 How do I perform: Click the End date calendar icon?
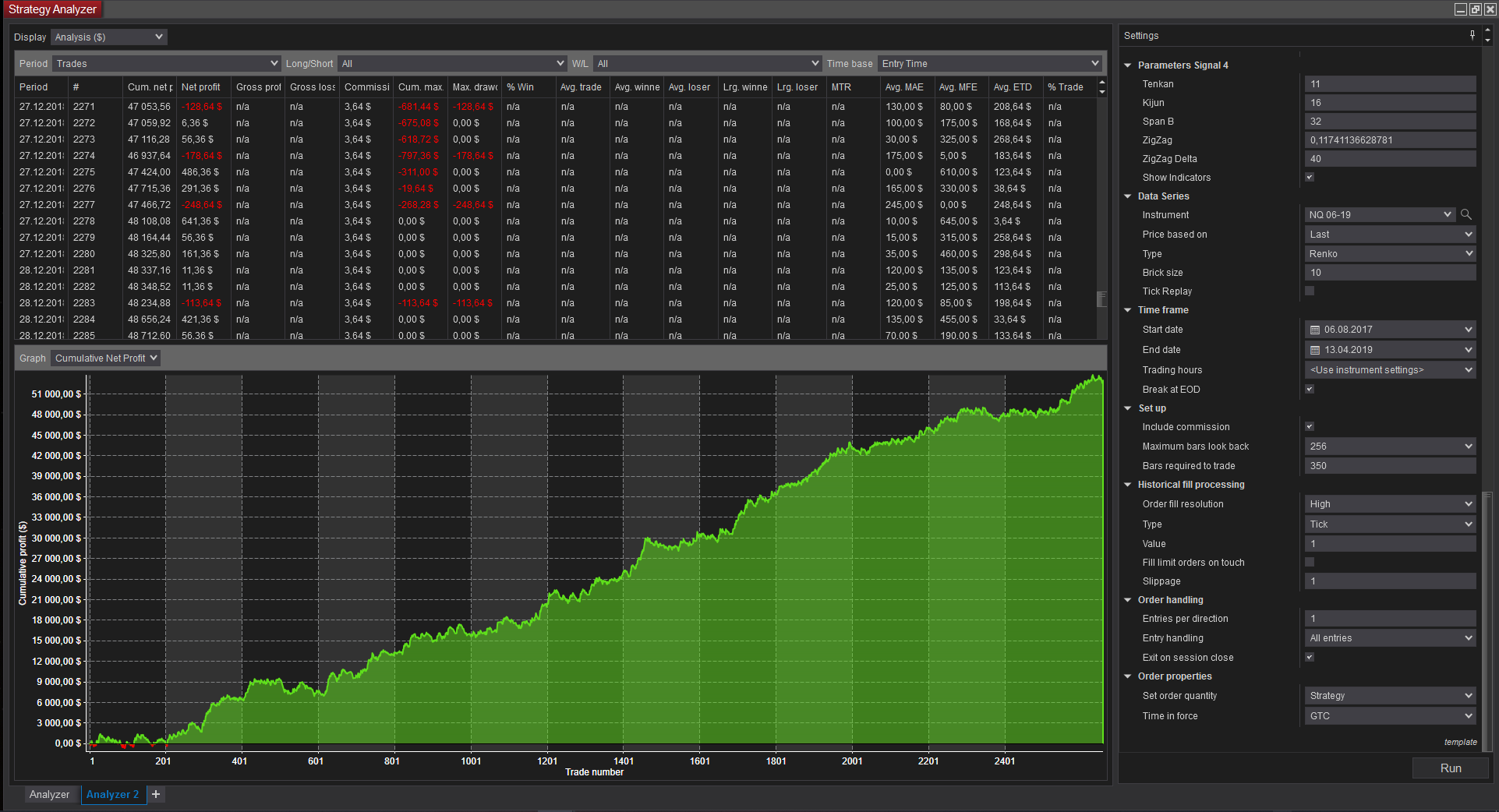tap(1315, 350)
